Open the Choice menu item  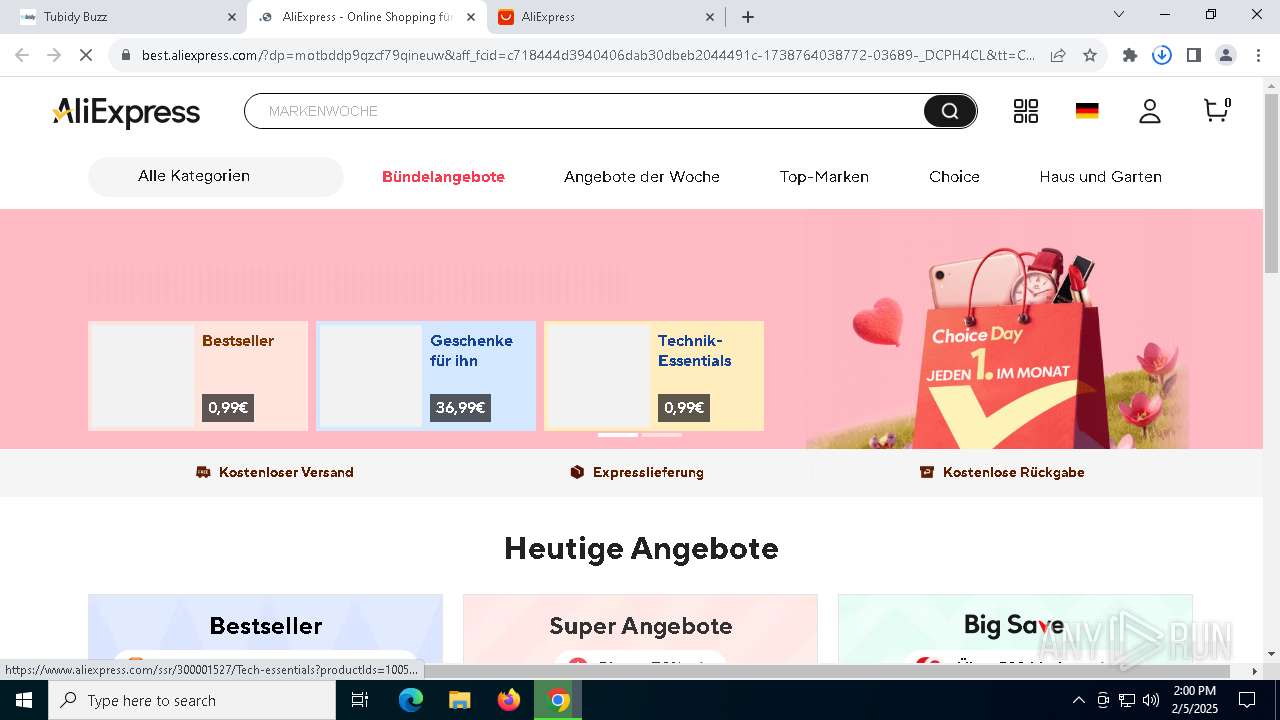point(954,177)
